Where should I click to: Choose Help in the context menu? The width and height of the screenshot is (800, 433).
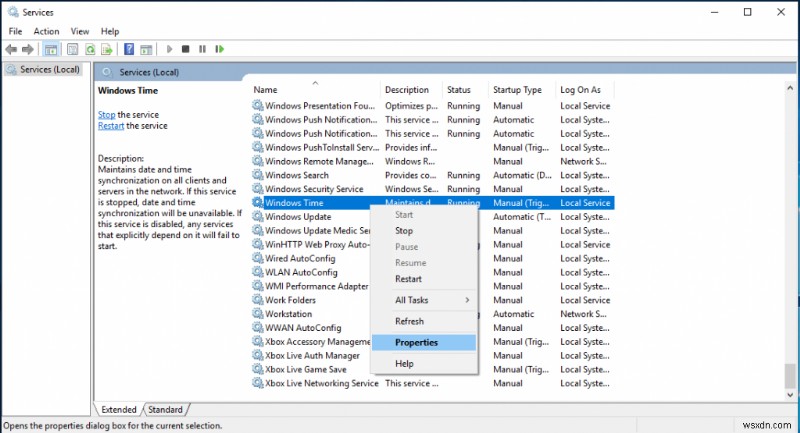pos(424,364)
